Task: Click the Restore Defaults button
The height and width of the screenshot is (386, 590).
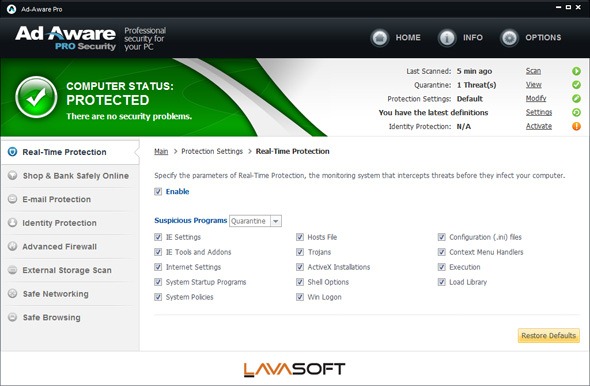Action: click(x=549, y=336)
